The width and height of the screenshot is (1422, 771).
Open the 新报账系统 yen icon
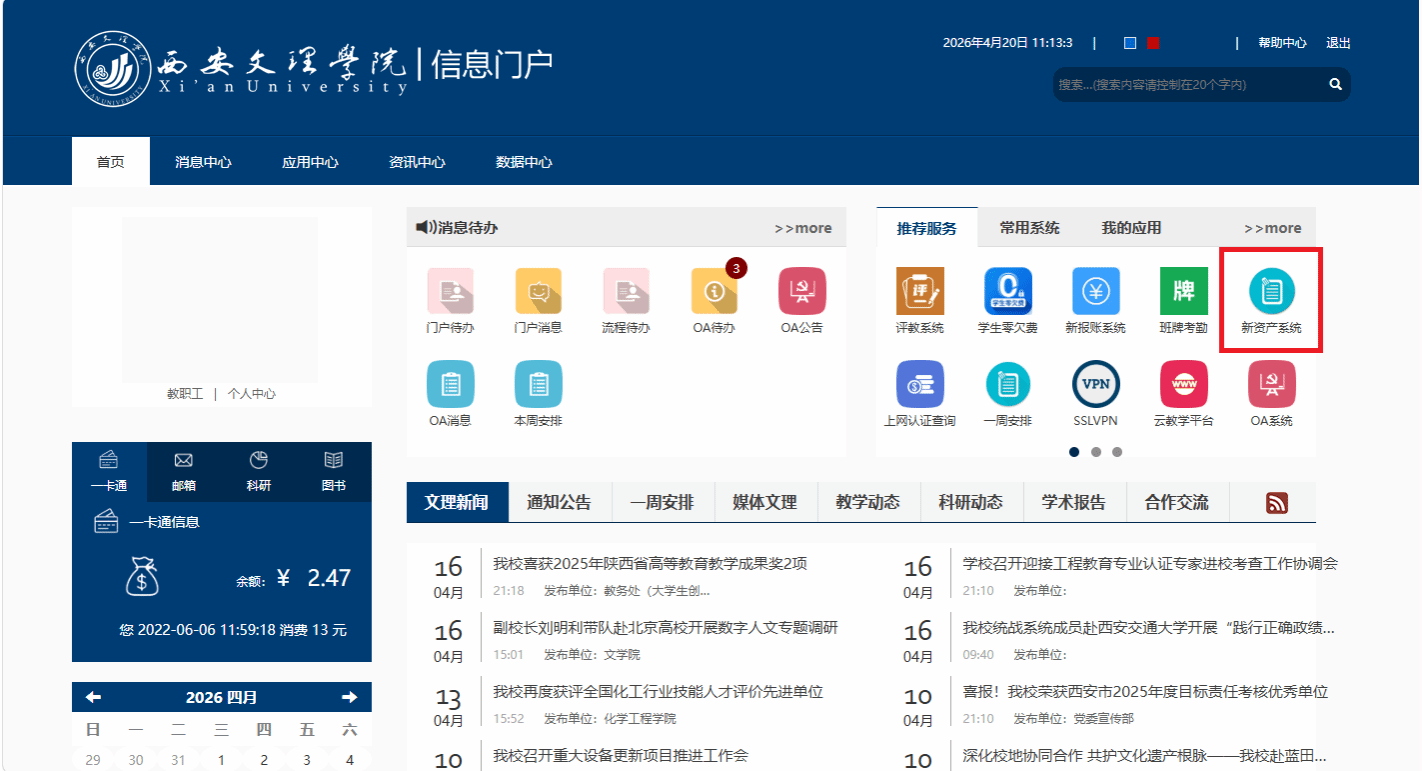tap(1095, 292)
